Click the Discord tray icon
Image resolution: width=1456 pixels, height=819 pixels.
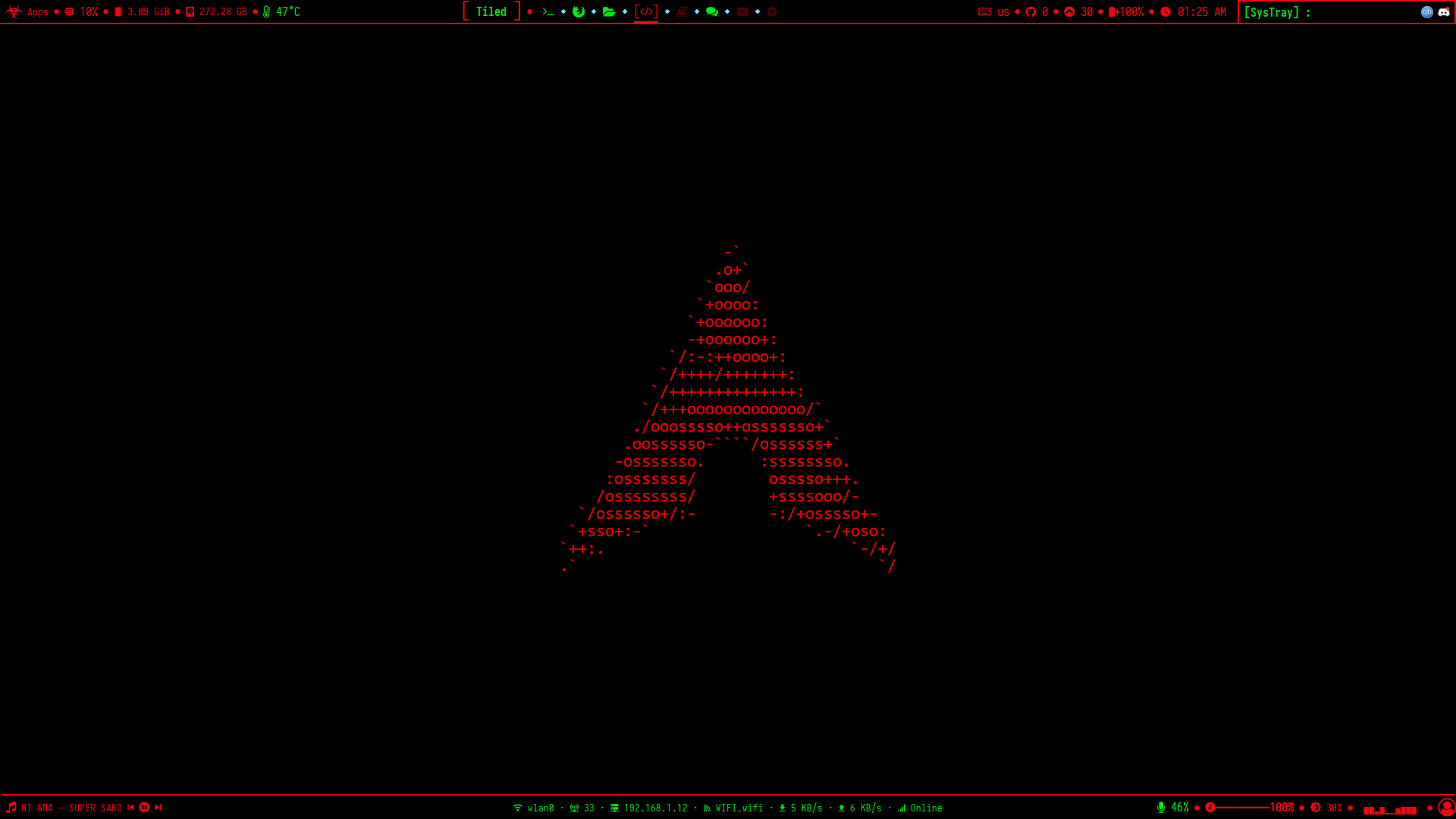(1444, 12)
